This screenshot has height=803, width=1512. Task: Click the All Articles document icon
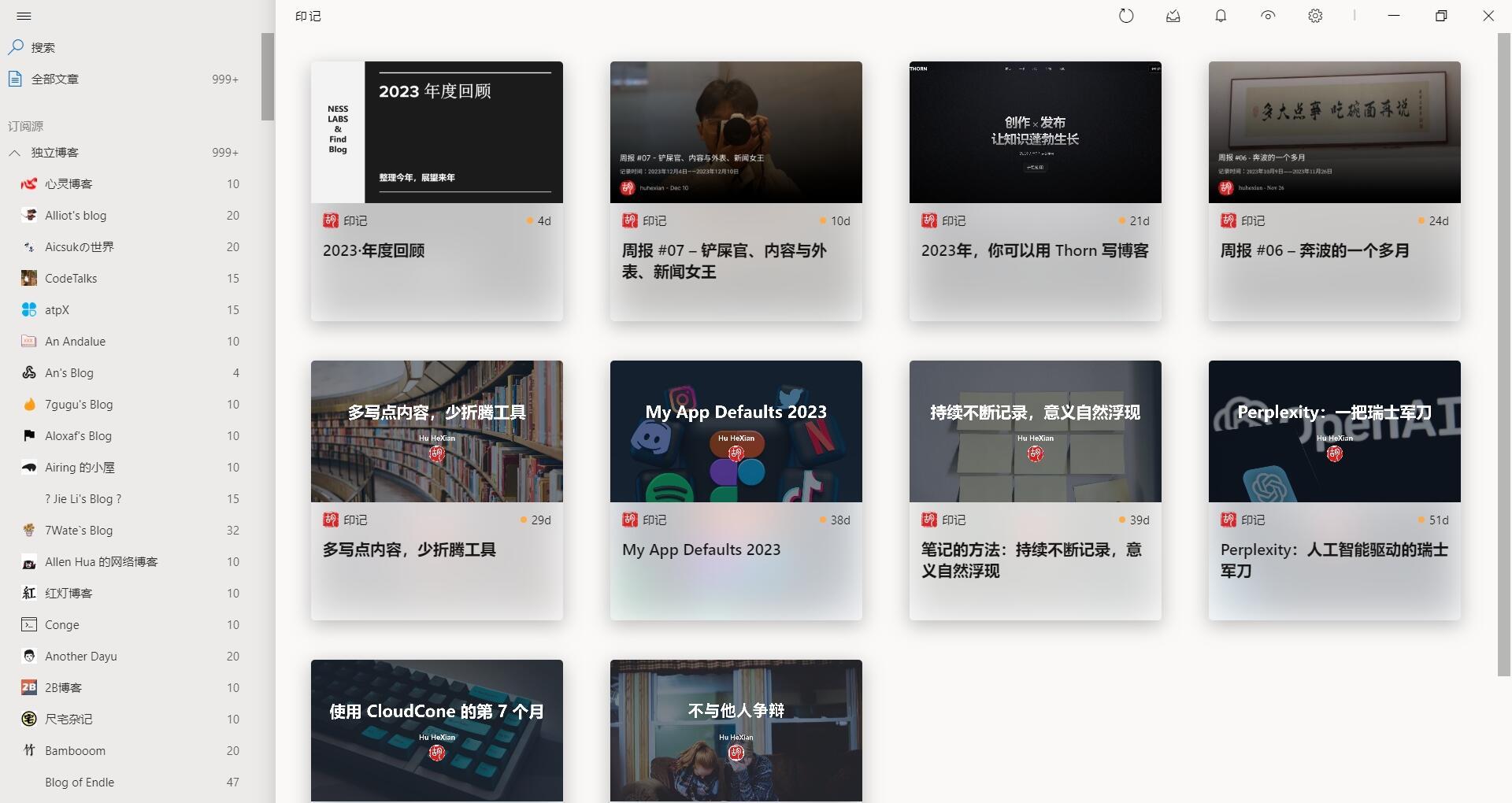(15, 79)
